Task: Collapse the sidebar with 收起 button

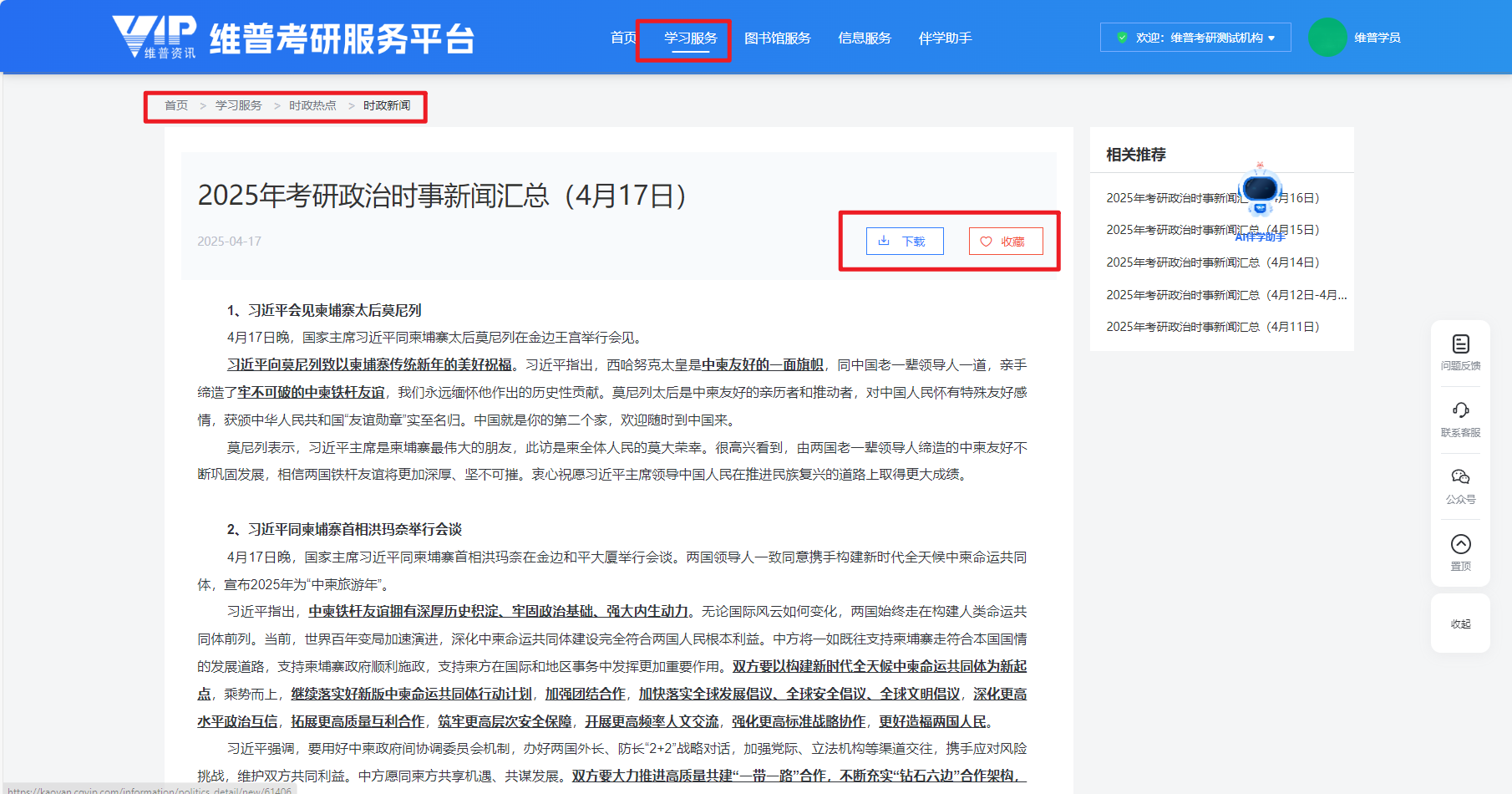Action: tap(1460, 623)
